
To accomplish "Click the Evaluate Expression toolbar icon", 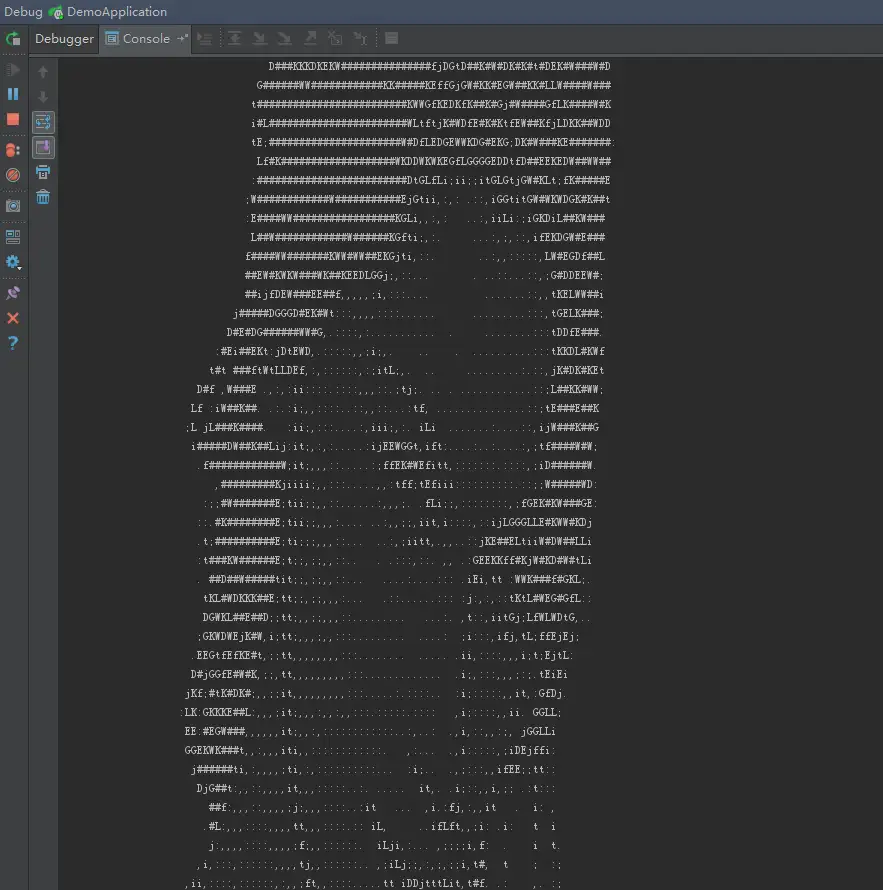I will [x=391, y=39].
